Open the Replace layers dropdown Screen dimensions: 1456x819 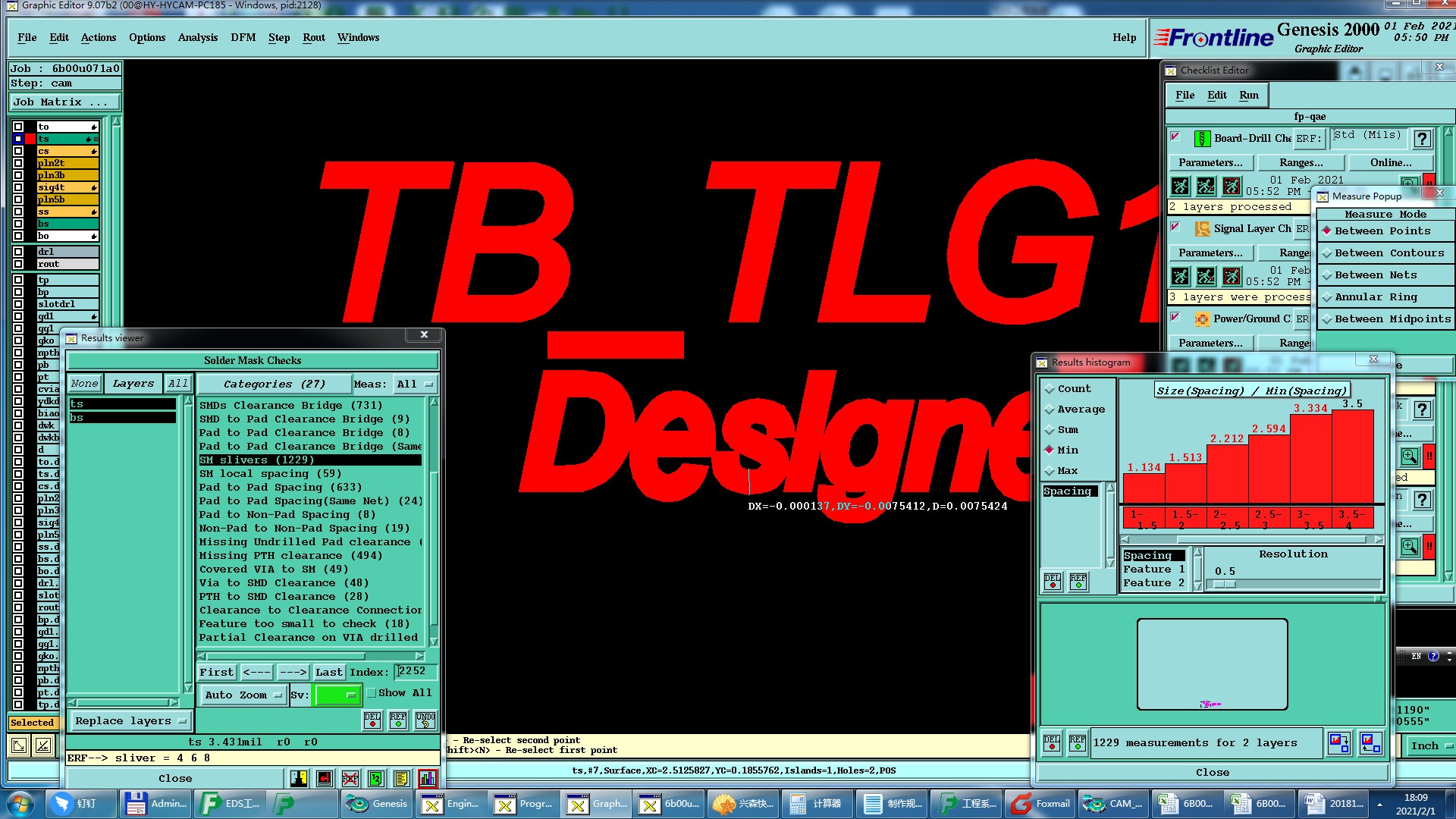click(x=130, y=720)
